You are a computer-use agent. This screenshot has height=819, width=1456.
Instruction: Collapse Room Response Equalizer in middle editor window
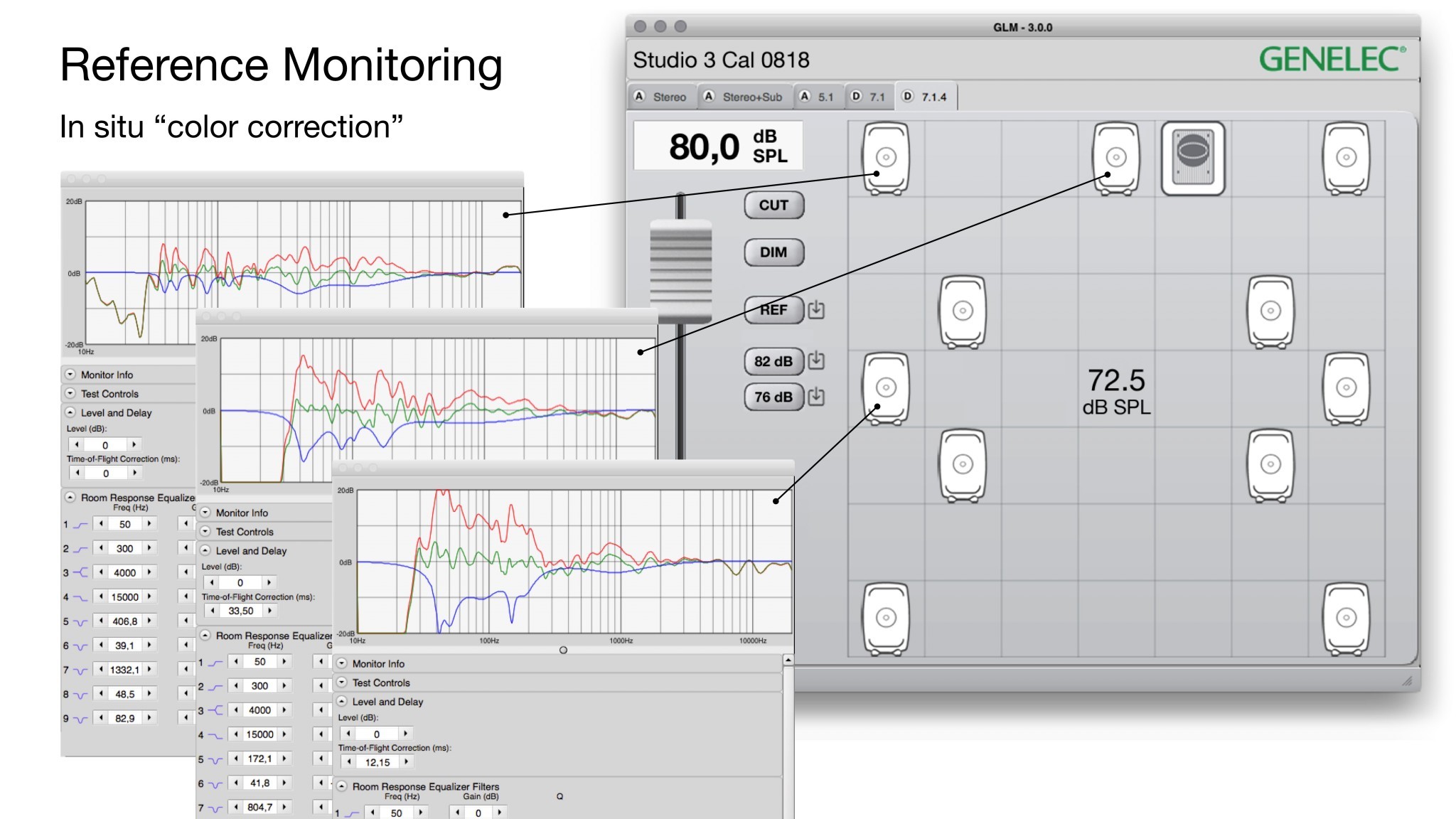(205, 635)
